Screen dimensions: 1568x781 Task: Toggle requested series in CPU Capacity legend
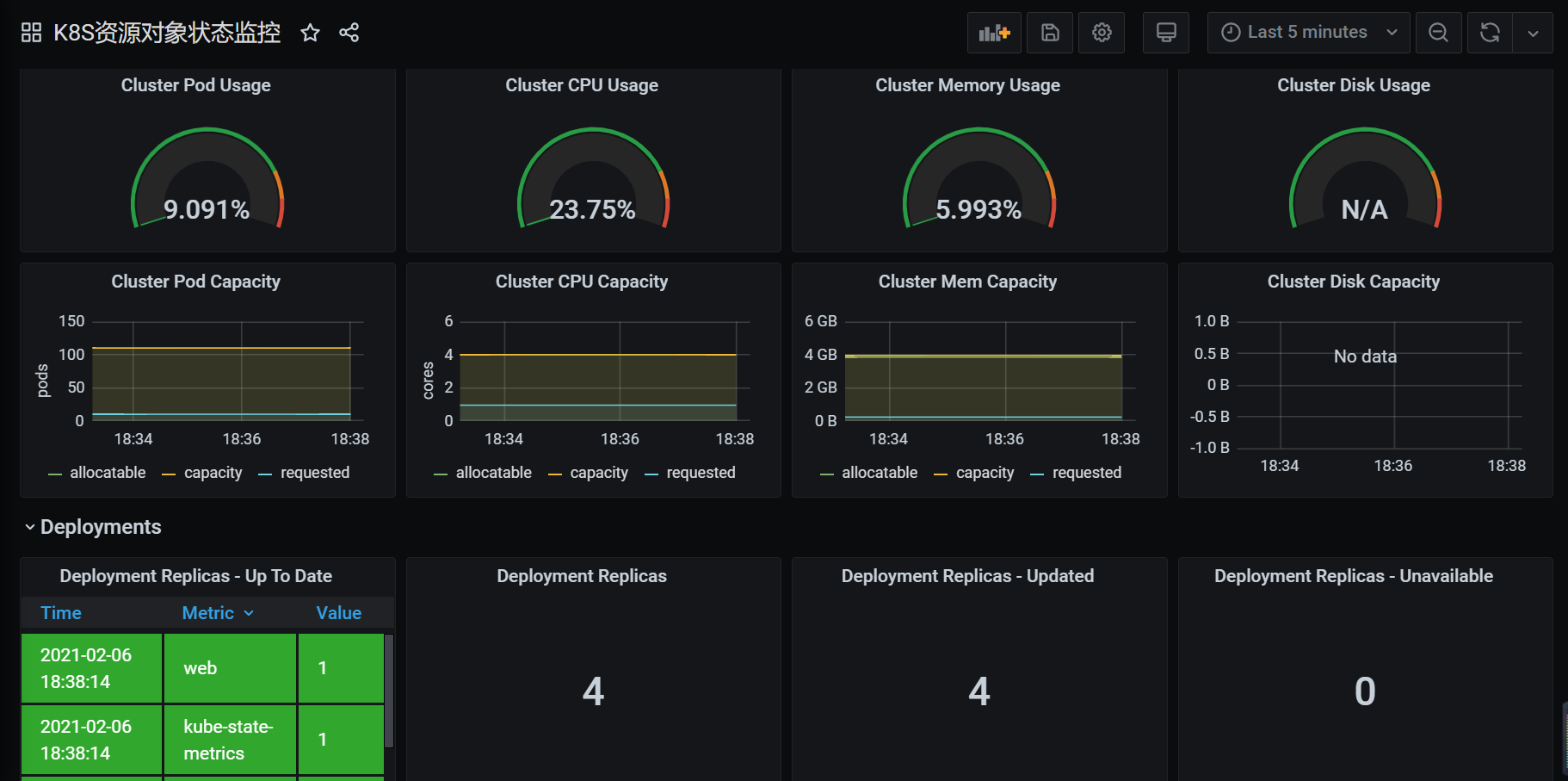(701, 473)
